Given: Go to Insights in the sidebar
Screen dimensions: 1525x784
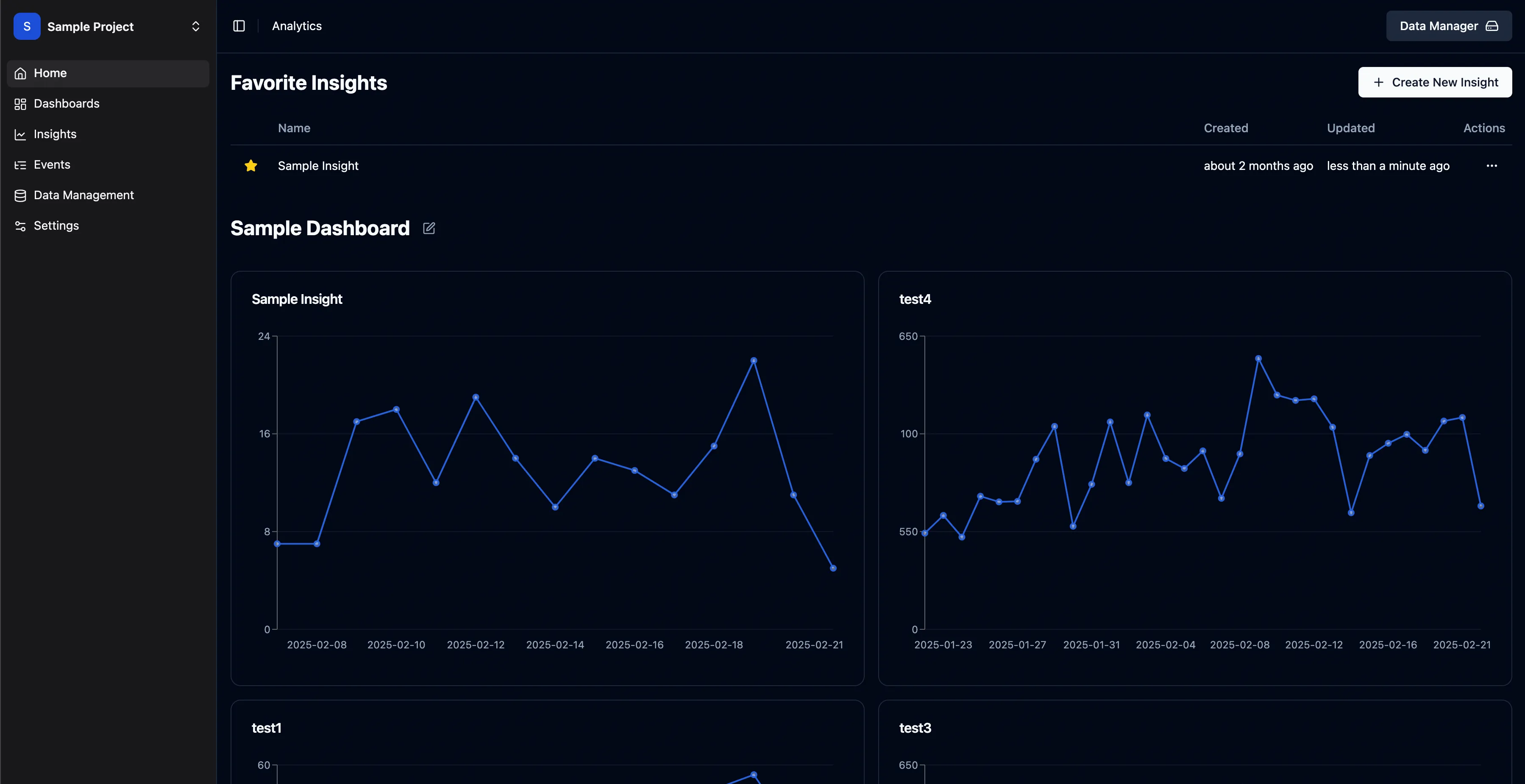Looking at the screenshot, I should [108, 134].
